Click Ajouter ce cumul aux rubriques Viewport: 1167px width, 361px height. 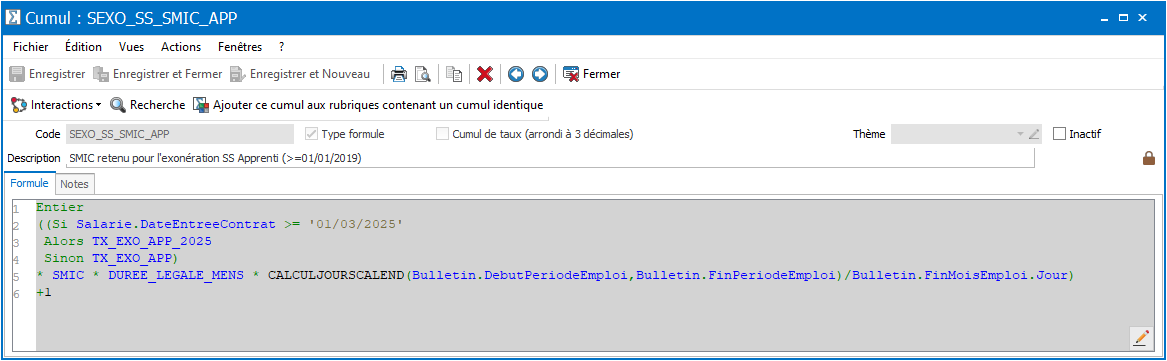[368, 105]
